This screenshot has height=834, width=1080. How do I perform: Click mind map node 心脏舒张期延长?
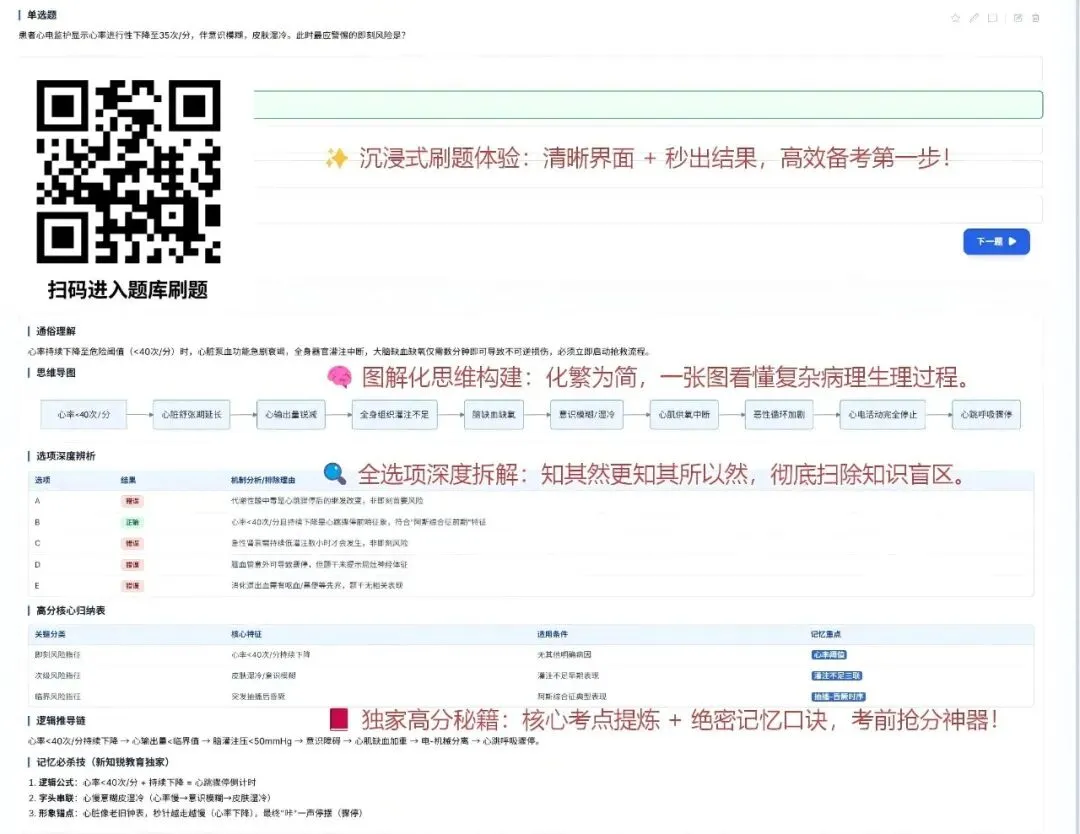(191, 415)
